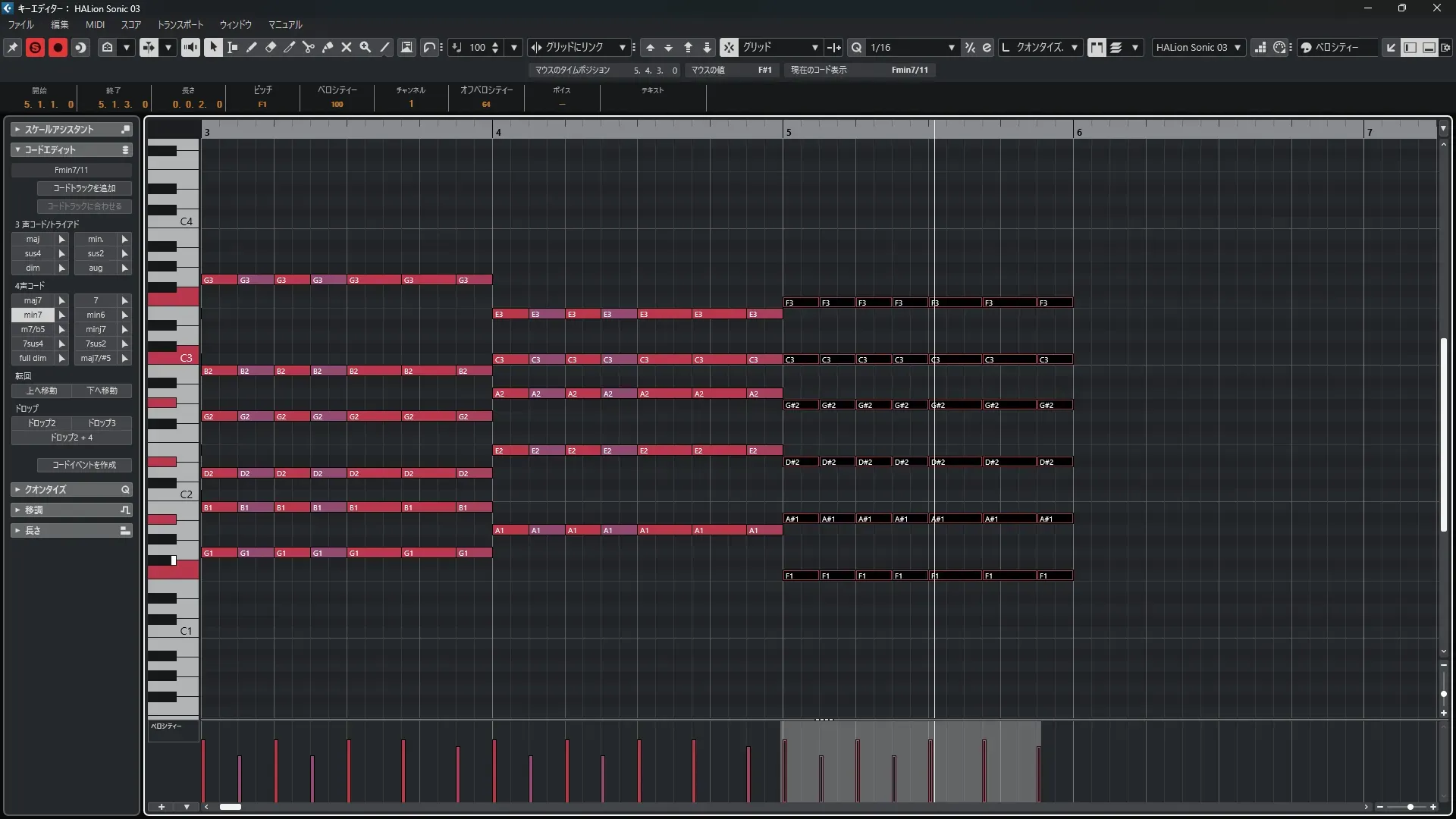
Task: Select the Split scissors tool
Action: tap(309, 47)
